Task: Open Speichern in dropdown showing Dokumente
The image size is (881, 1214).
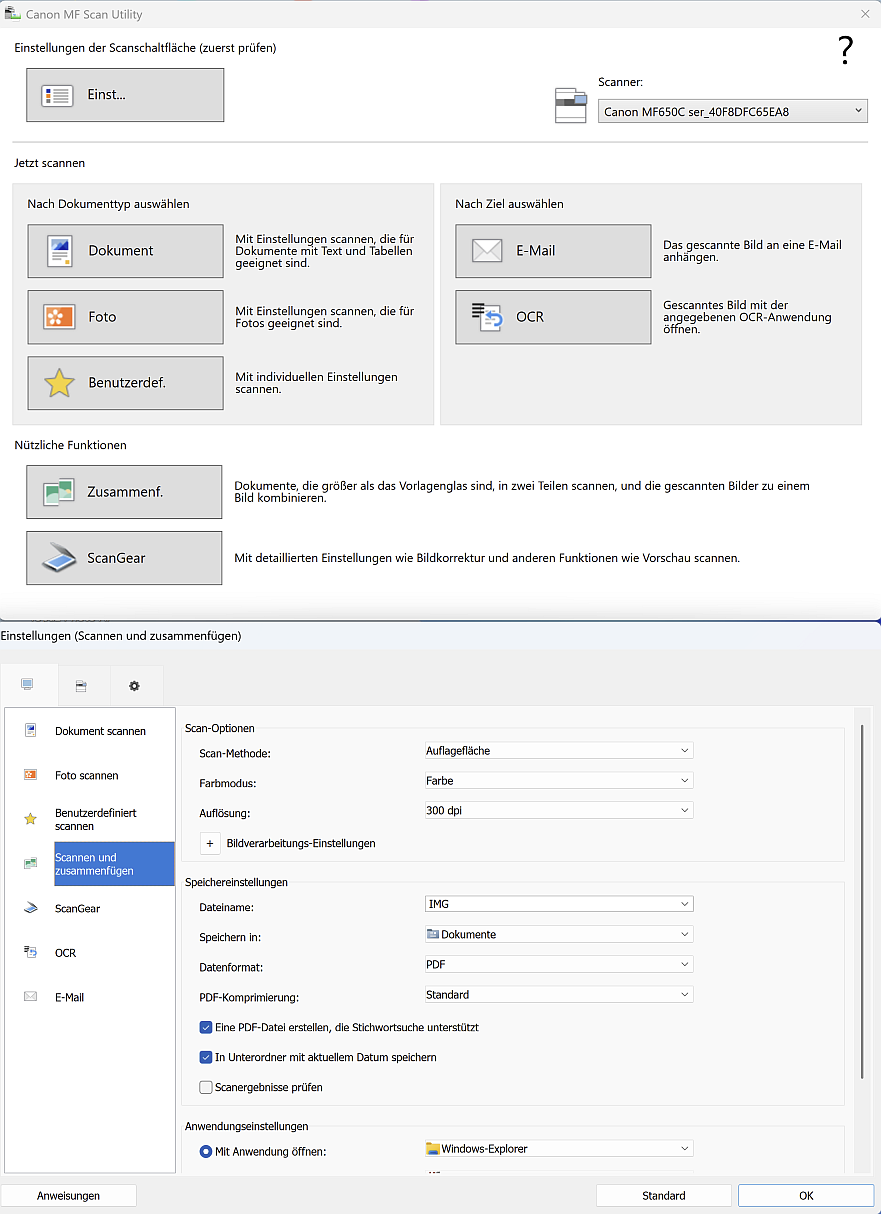Action: 559,934
